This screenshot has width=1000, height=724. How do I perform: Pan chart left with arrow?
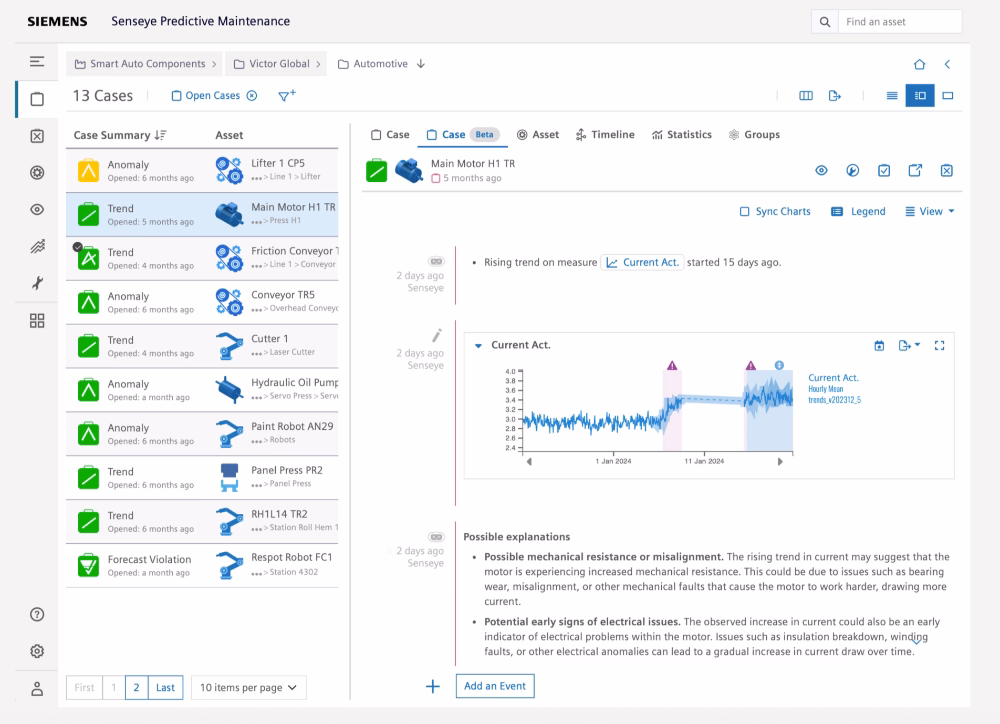tap(529, 461)
